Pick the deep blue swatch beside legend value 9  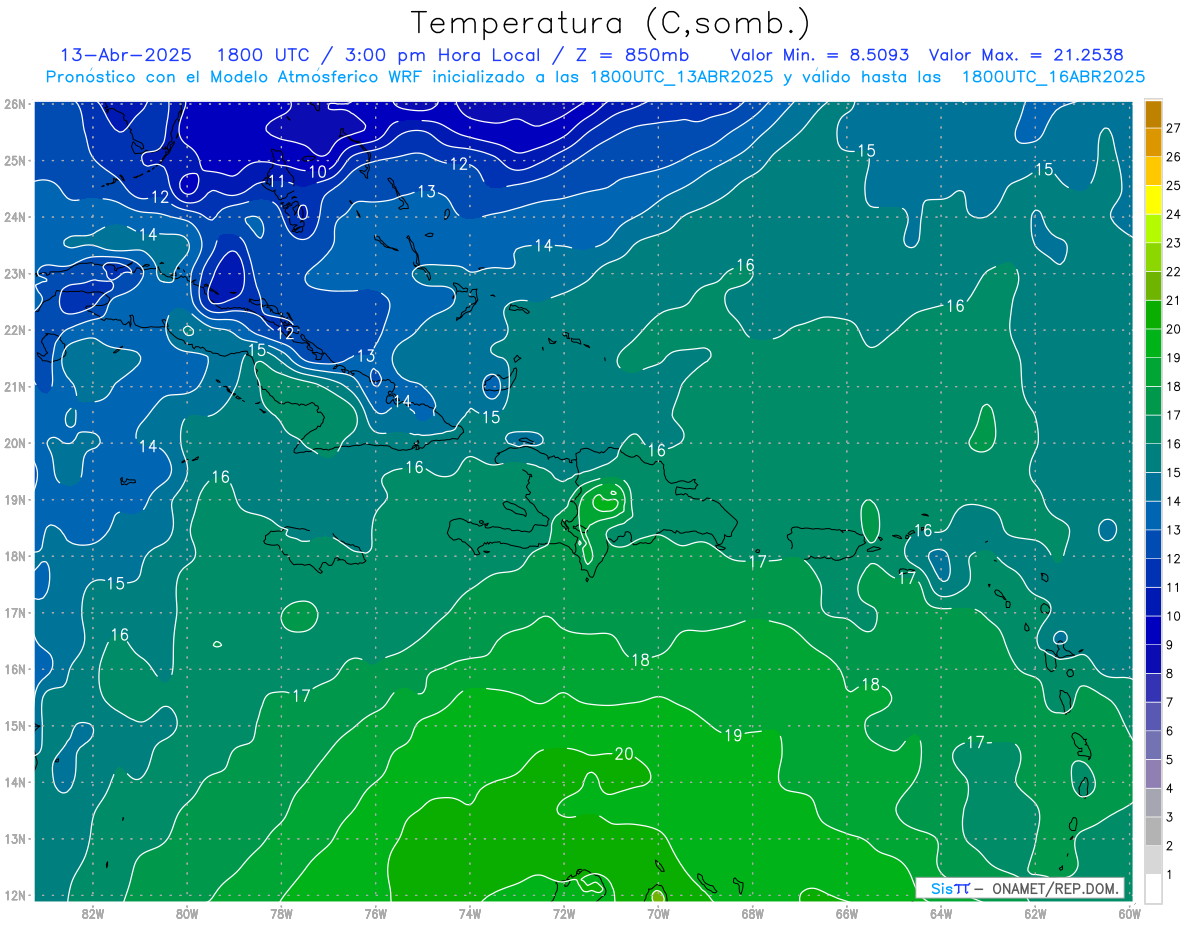[1153, 630]
